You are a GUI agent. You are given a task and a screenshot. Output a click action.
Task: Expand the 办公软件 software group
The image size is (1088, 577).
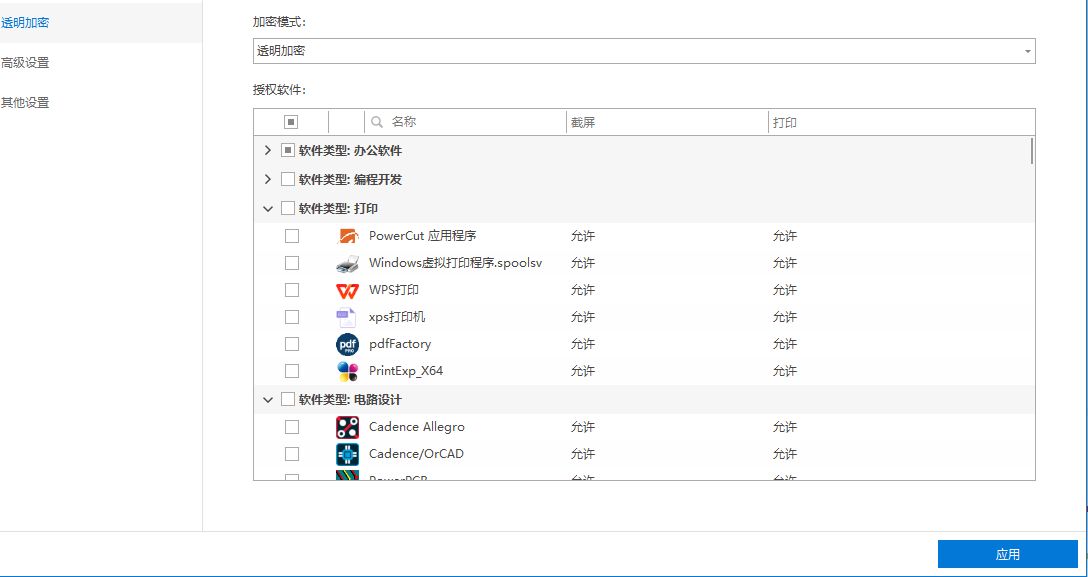pos(269,150)
